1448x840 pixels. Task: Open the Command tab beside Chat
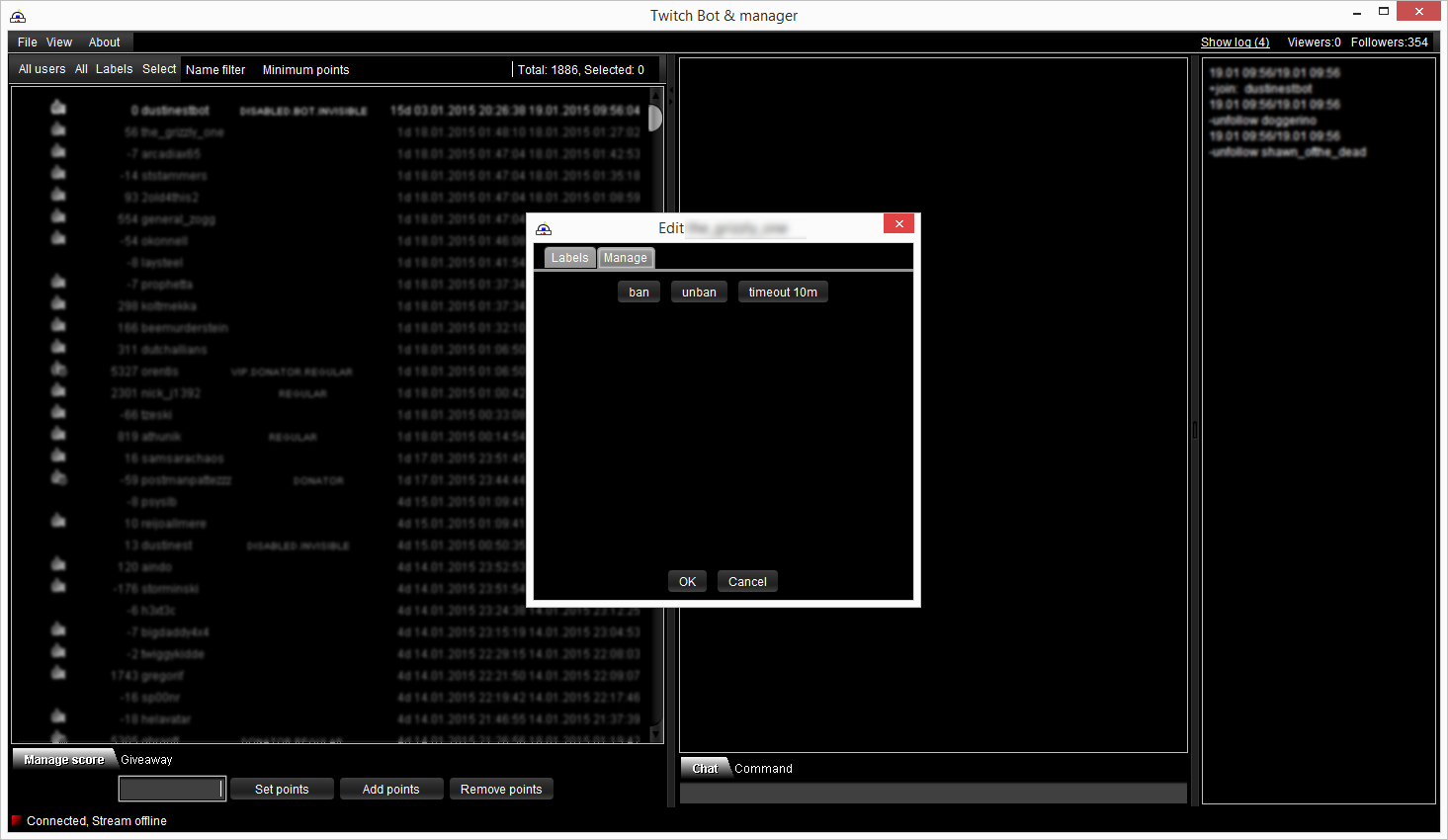tap(763, 768)
